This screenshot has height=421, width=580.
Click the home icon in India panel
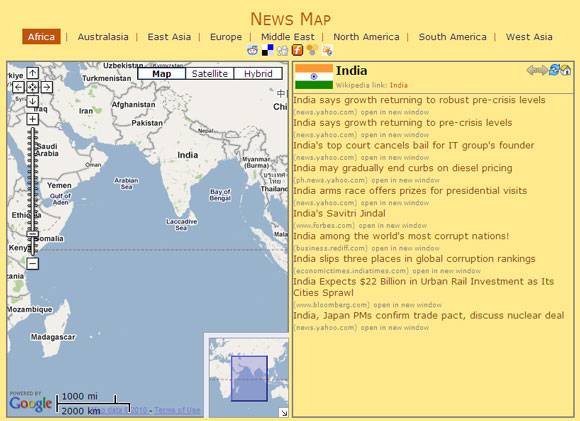pyautogui.click(x=566, y=70)
